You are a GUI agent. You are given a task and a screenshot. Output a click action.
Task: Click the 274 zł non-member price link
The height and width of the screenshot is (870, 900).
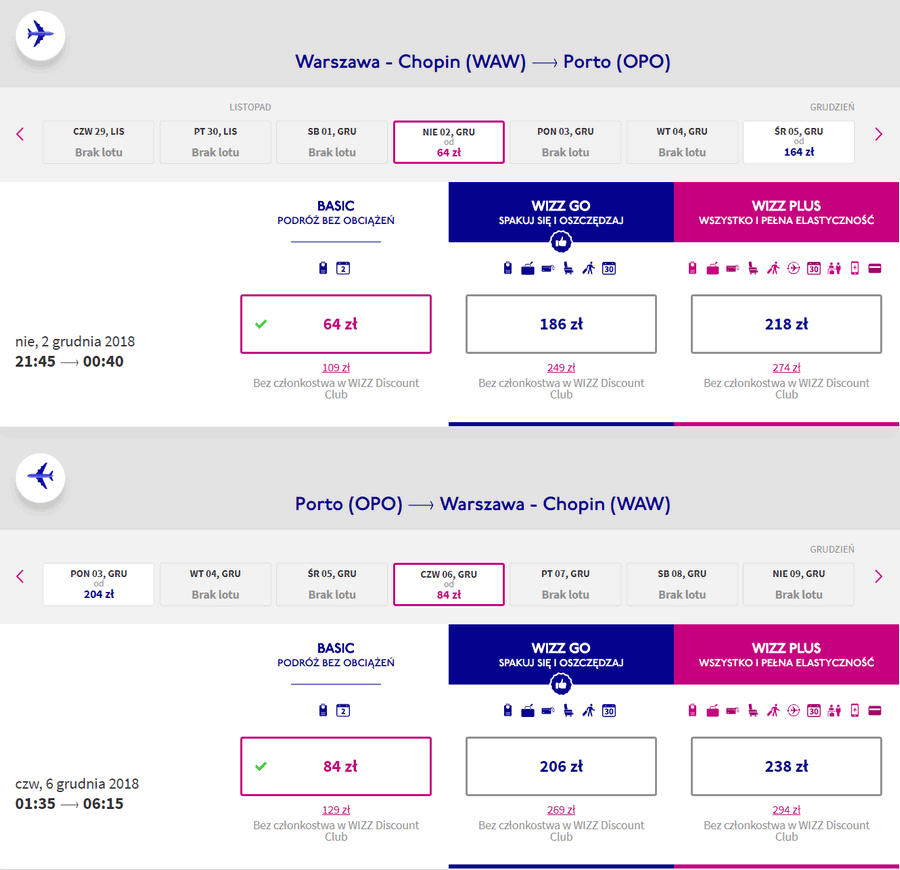point(786,368)
